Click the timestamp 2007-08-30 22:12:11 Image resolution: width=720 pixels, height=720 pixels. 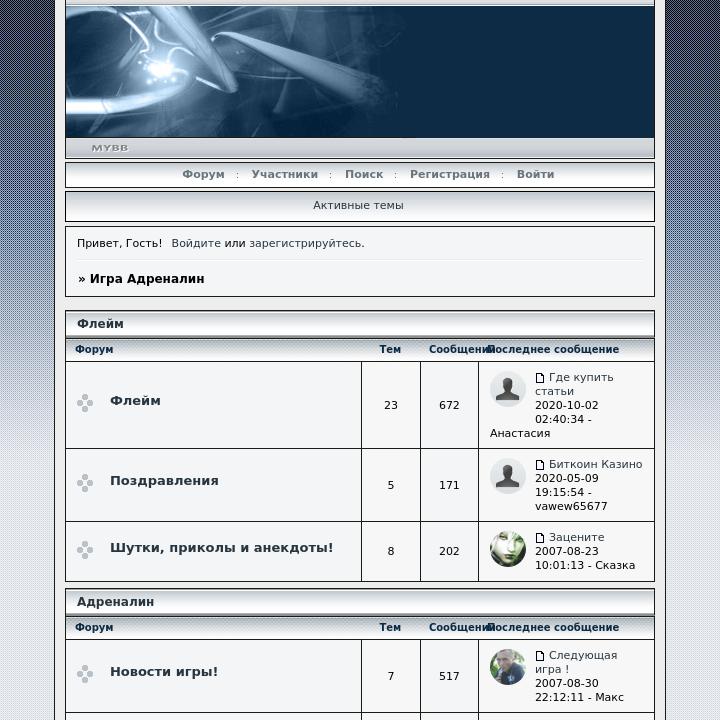(x=567, y=690)
